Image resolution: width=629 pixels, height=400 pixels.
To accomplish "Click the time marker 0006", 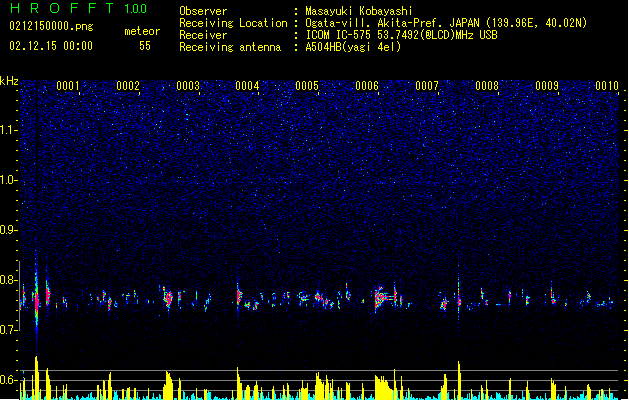I will [367, 86].
